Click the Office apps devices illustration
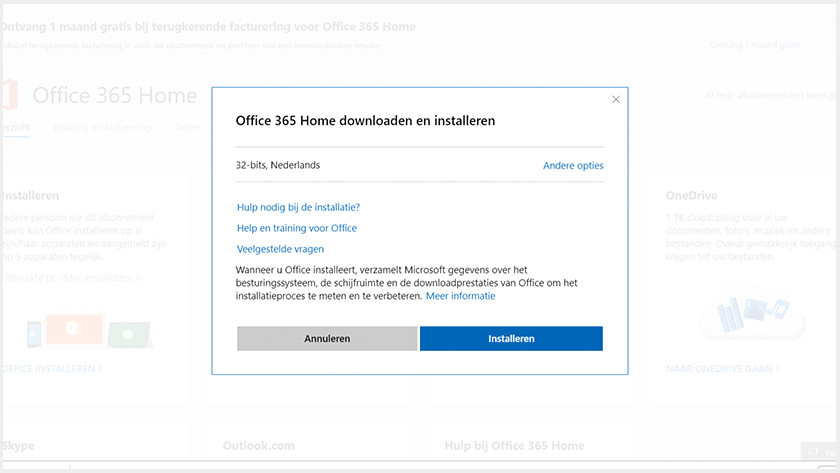 89,331
